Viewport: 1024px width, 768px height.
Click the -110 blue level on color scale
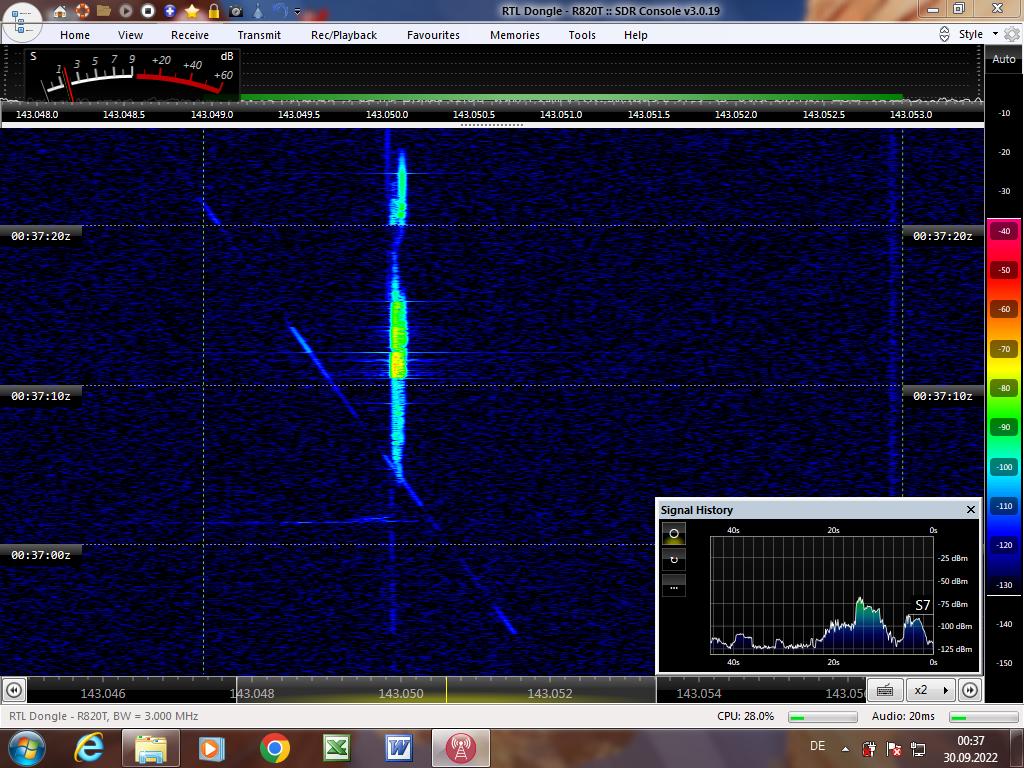1004,506
